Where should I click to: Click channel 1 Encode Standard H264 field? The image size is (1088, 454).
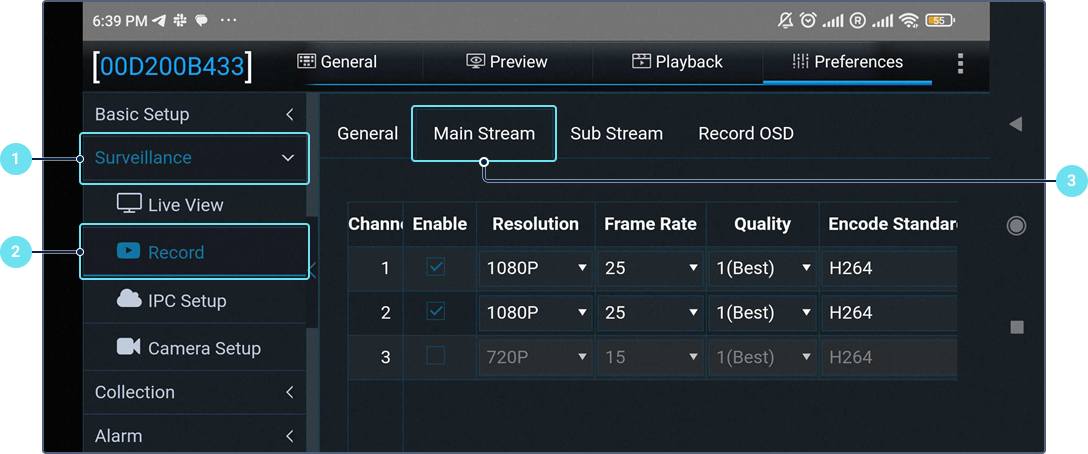click(885, 268)
